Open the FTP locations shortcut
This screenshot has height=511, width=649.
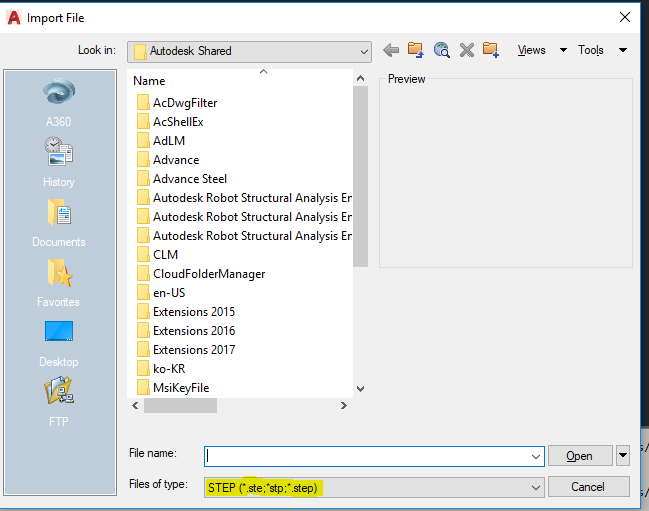[59, 403]
